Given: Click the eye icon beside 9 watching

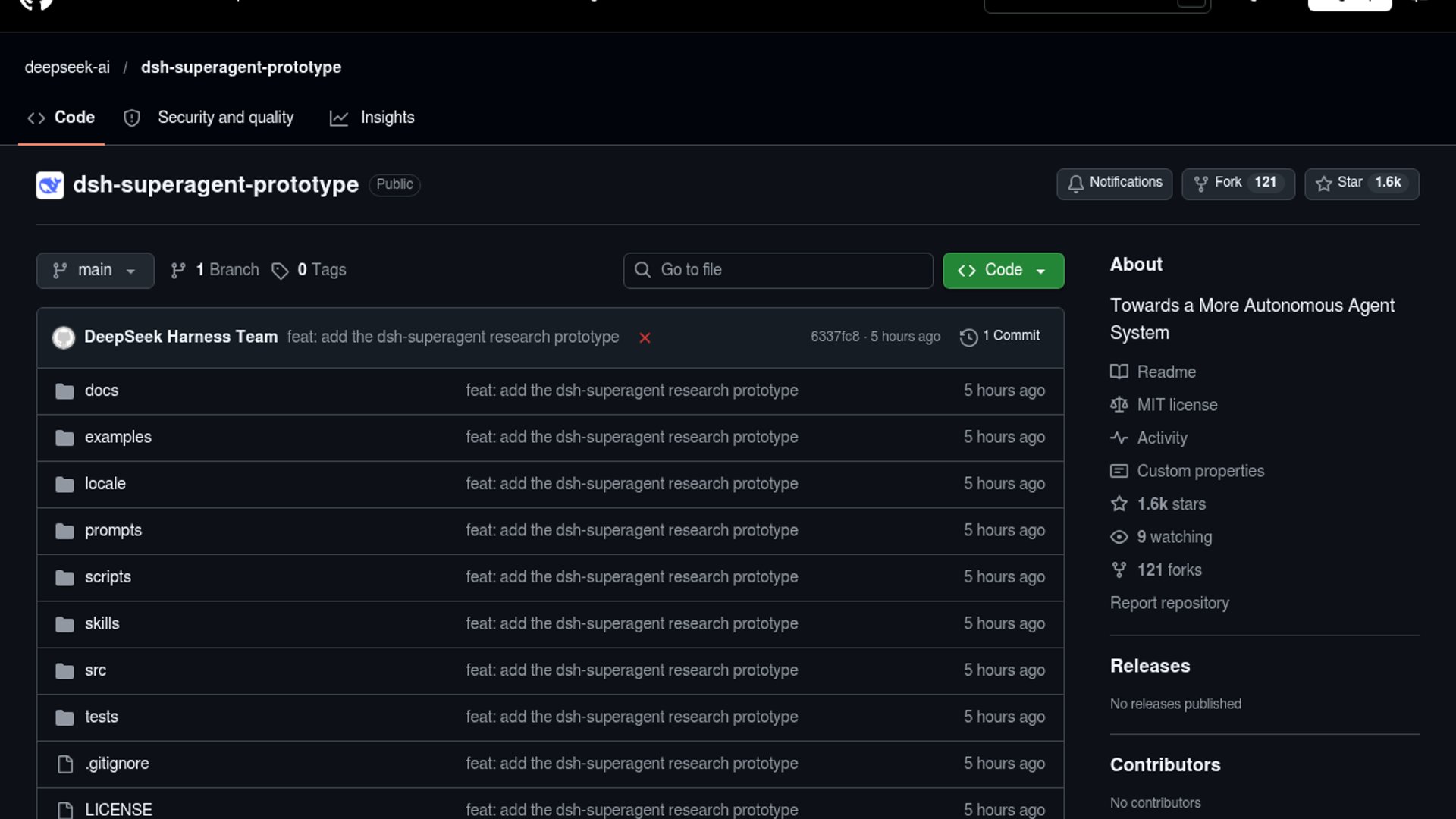Looking at the screenshot, I should click(x=1119, y=537).
